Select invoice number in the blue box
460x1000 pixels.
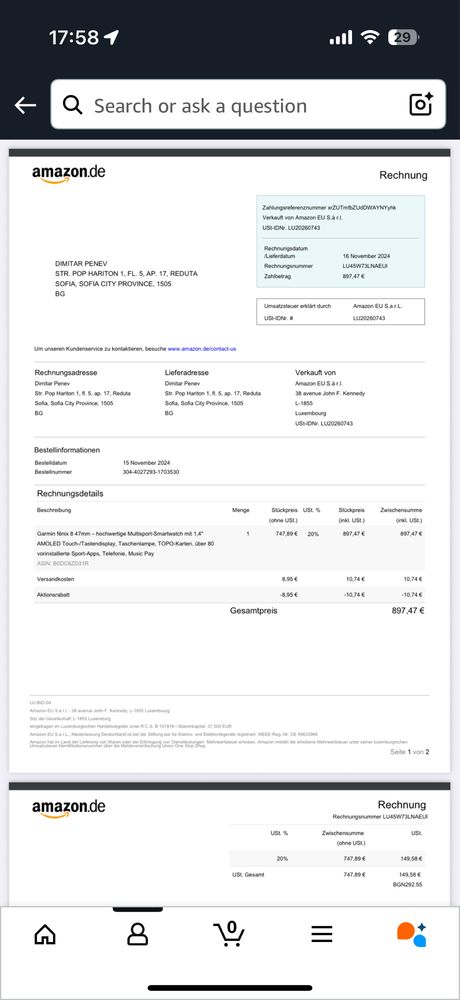366,266
